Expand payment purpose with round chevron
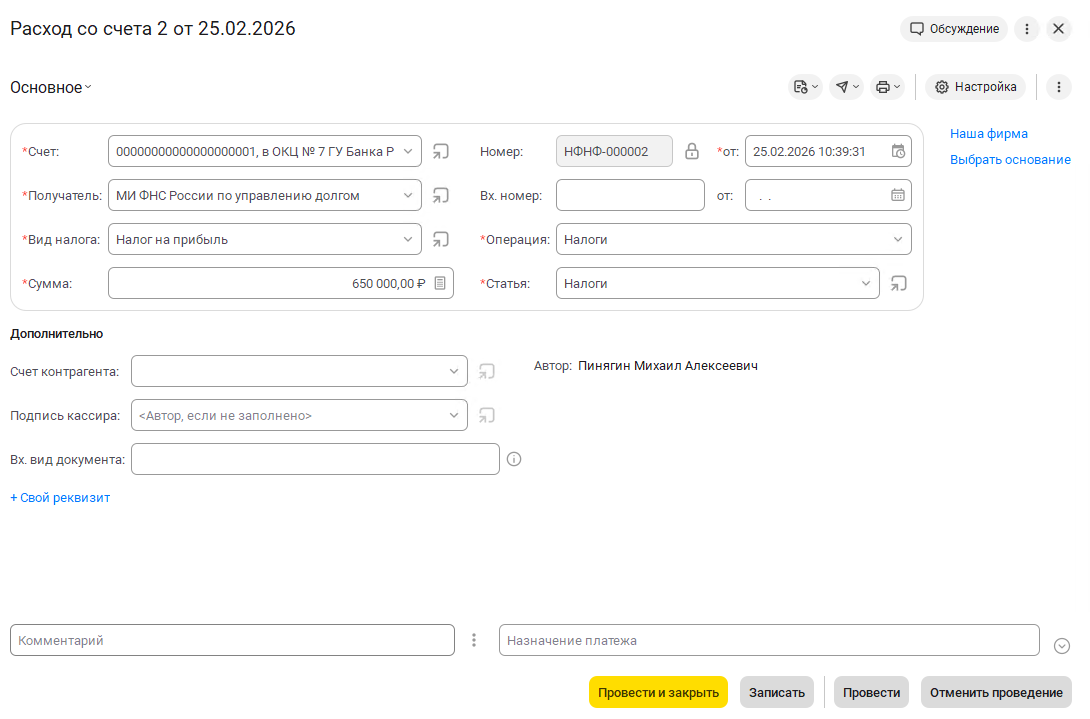The image size is (1090, 719). coord(1062,646)
